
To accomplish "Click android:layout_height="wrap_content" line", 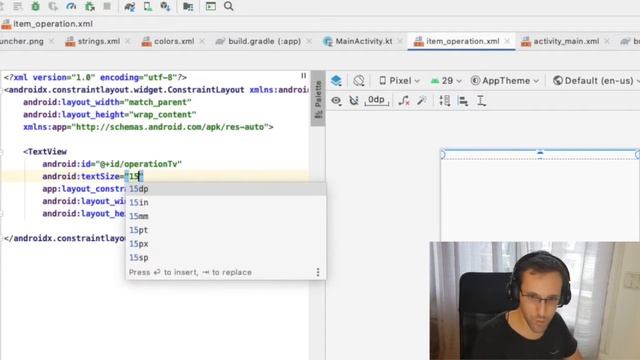I will click(x=109, y=114).
